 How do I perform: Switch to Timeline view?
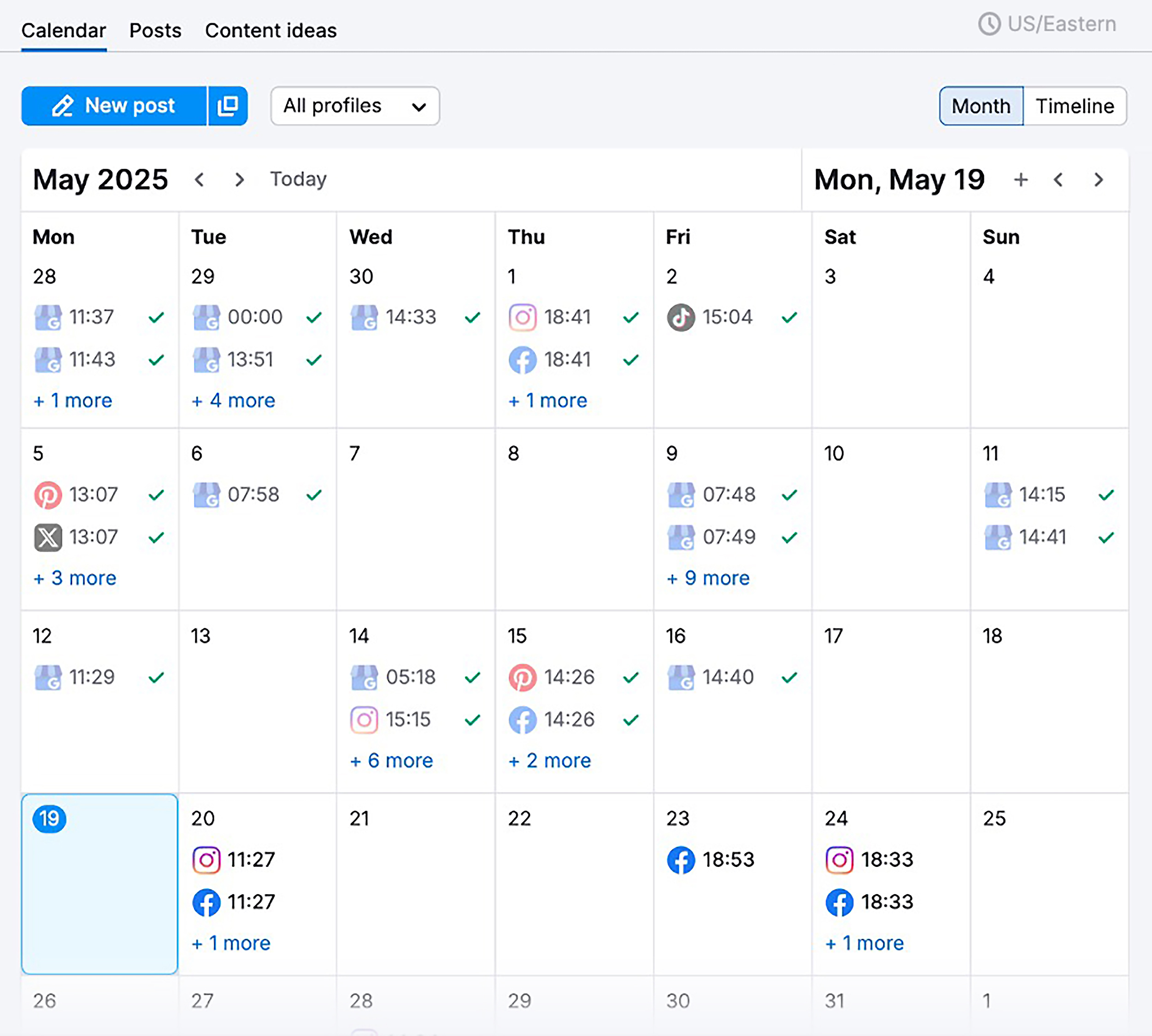click(x=1075, y=106)
